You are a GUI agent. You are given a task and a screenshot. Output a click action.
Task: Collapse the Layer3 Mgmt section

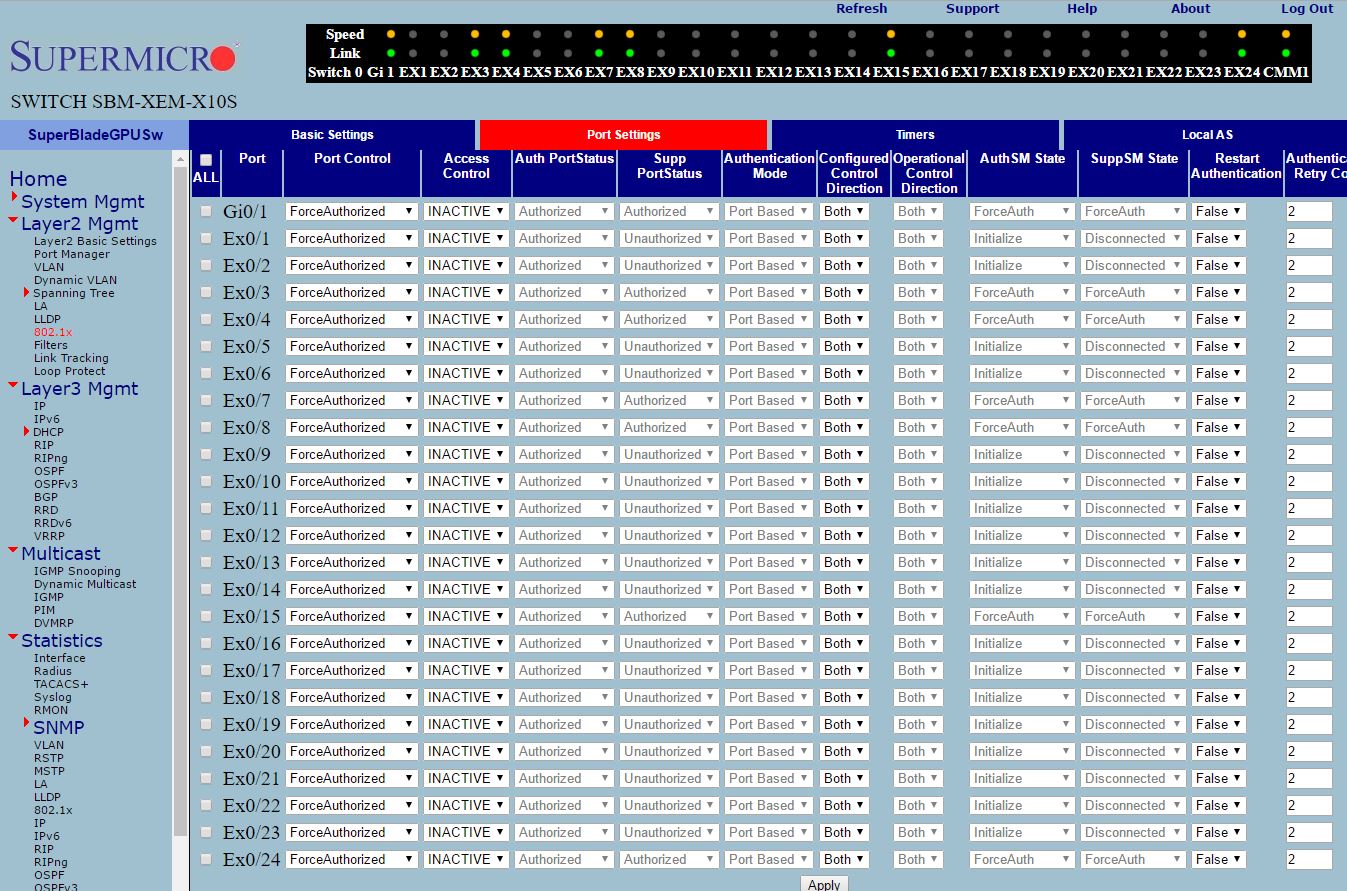pos(13,386)
